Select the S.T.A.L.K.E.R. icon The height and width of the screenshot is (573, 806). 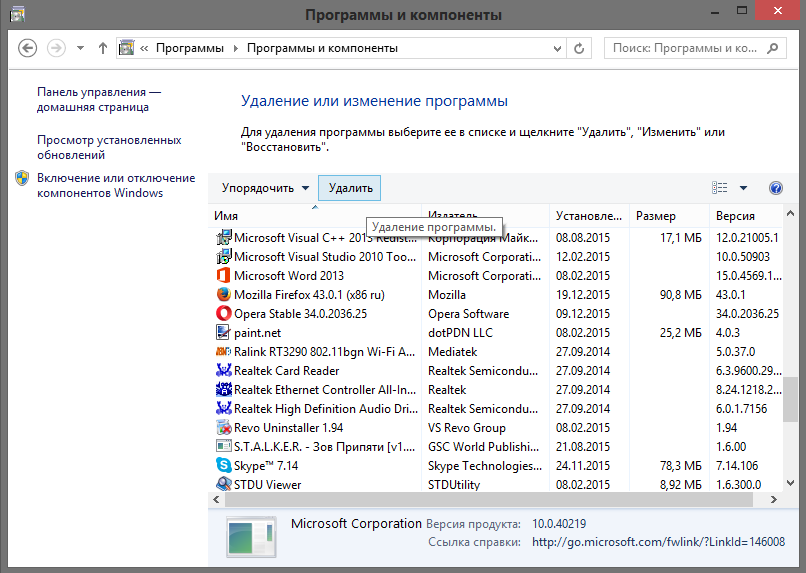pyautogui.click(x=224, y=447)
